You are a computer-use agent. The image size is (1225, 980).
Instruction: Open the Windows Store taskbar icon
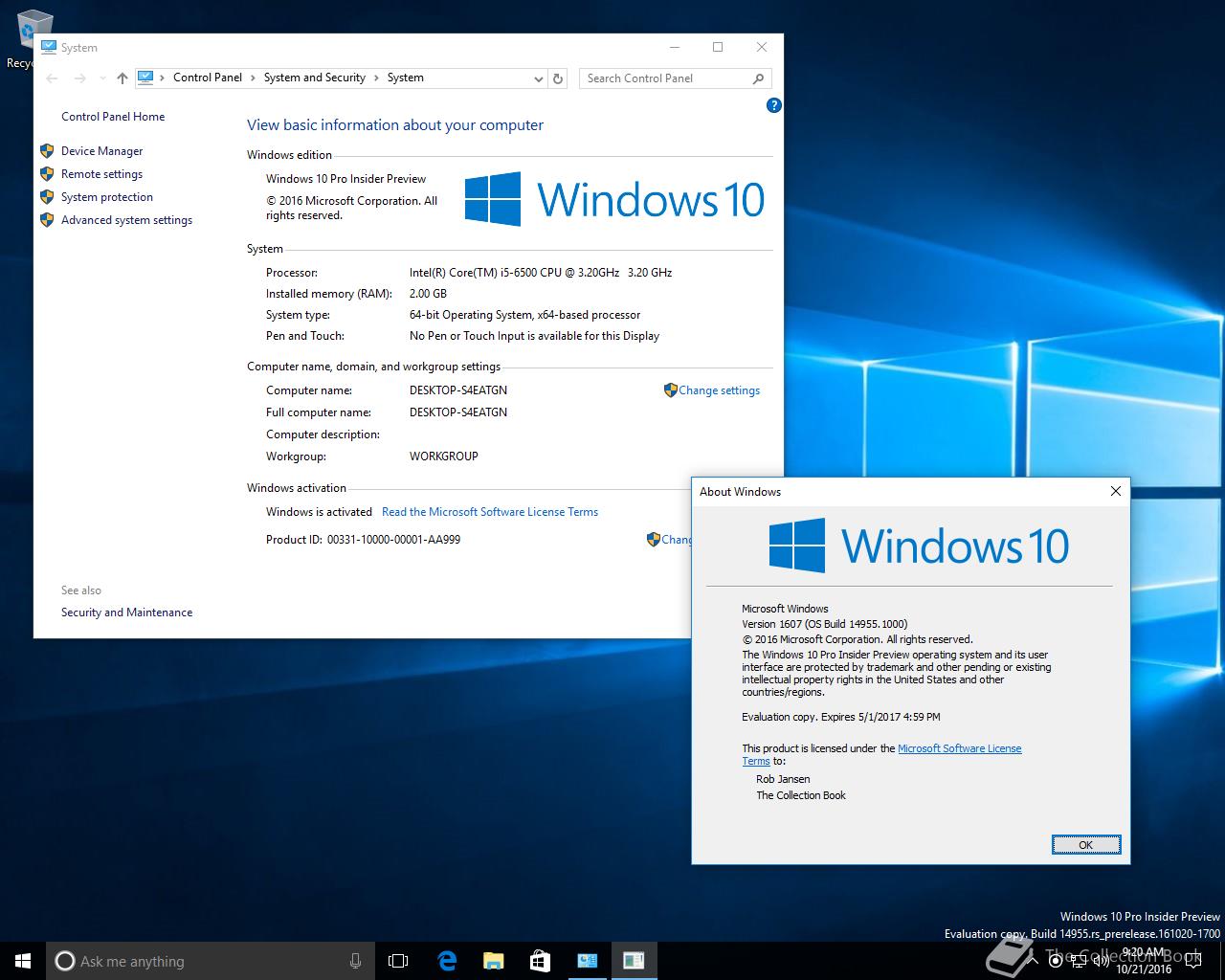point(540,961)
